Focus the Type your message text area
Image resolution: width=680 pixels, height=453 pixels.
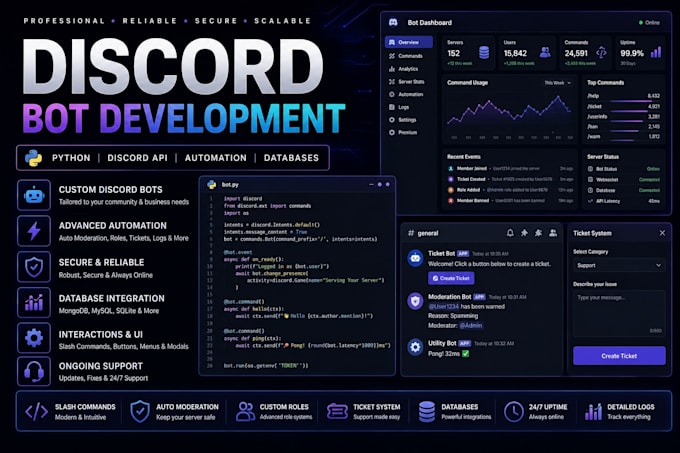(x=619, y=314)
